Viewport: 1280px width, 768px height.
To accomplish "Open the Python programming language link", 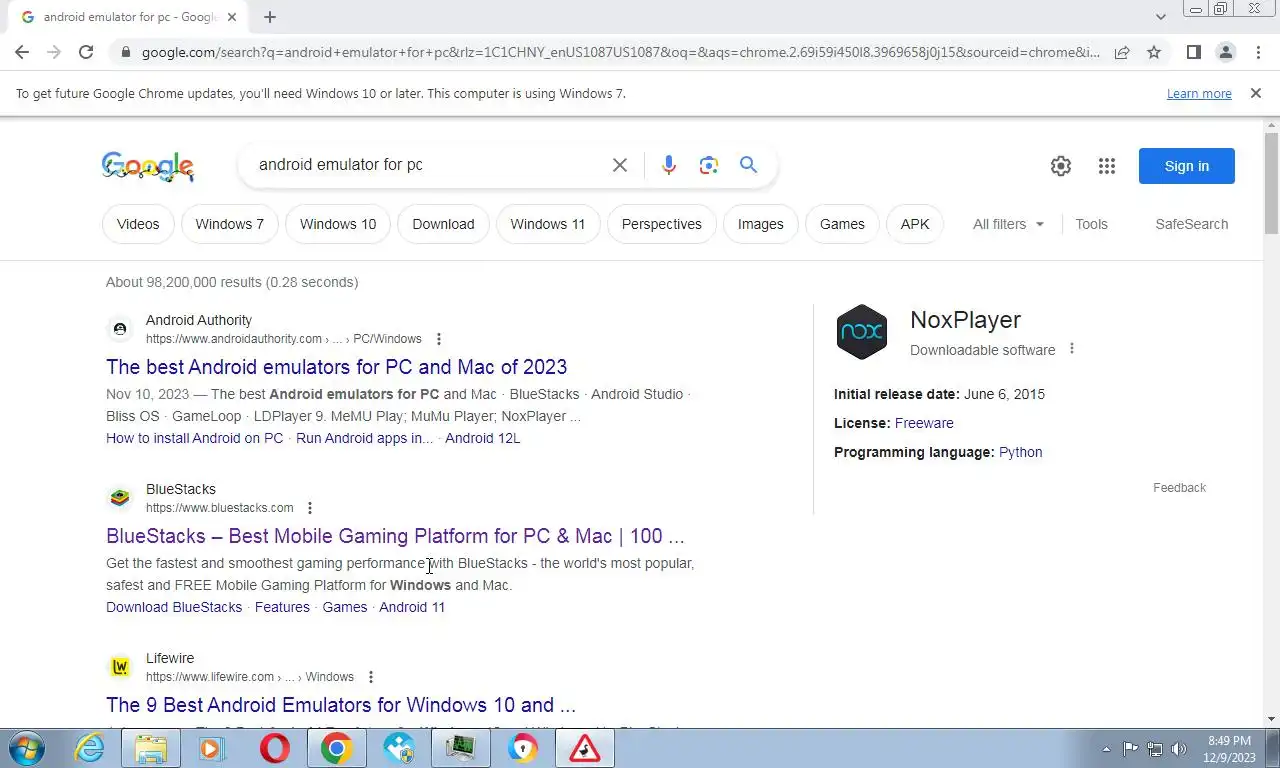I will click(x=1020, y=452).
